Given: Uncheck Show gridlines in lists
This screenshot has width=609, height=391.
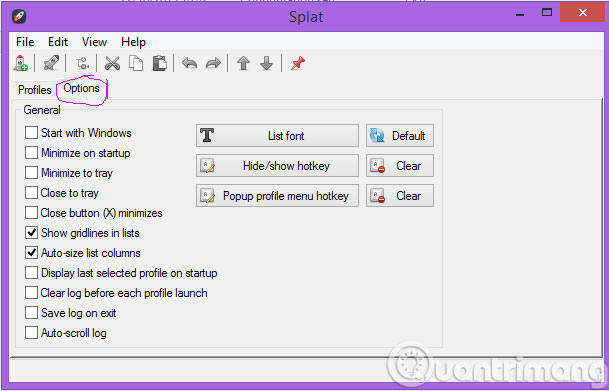Looking at the screenshot, I should tap(31, 233).
